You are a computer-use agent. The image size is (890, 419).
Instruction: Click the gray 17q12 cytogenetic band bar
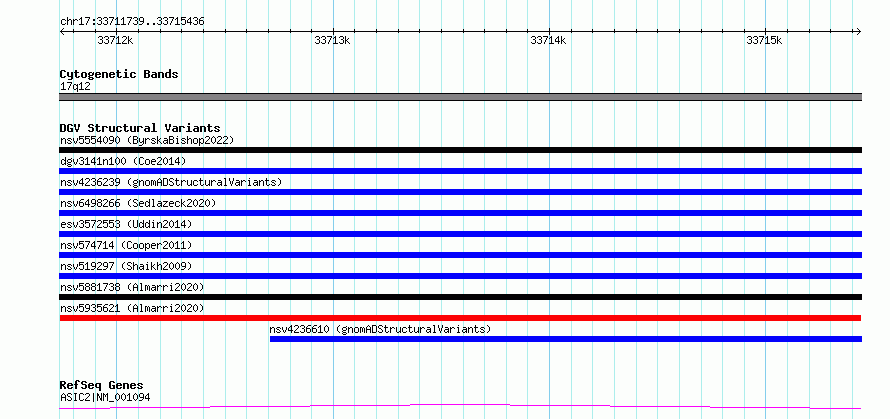[x=461, y=97]
